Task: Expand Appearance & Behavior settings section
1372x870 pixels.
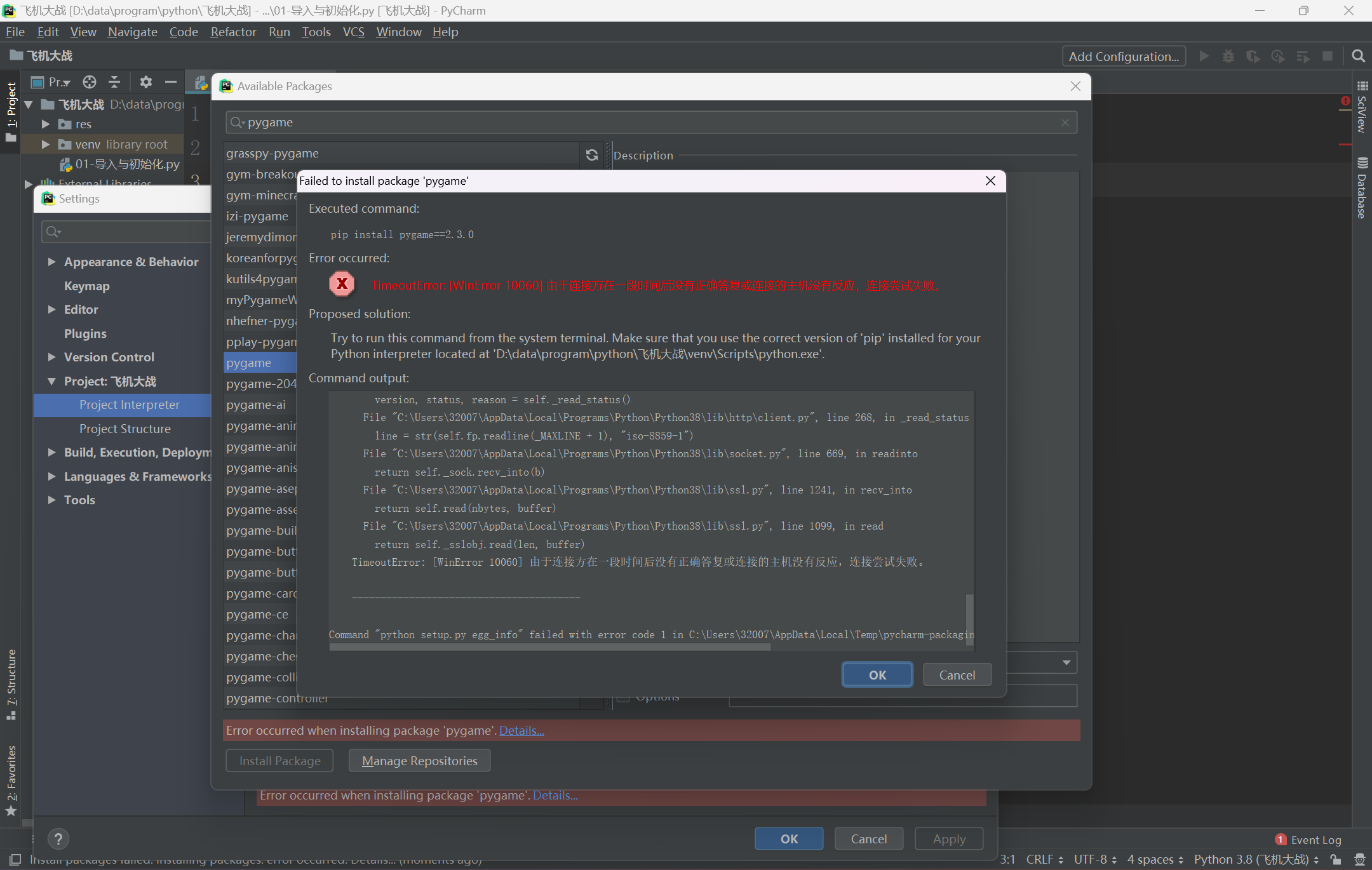Action: [52, 262]
